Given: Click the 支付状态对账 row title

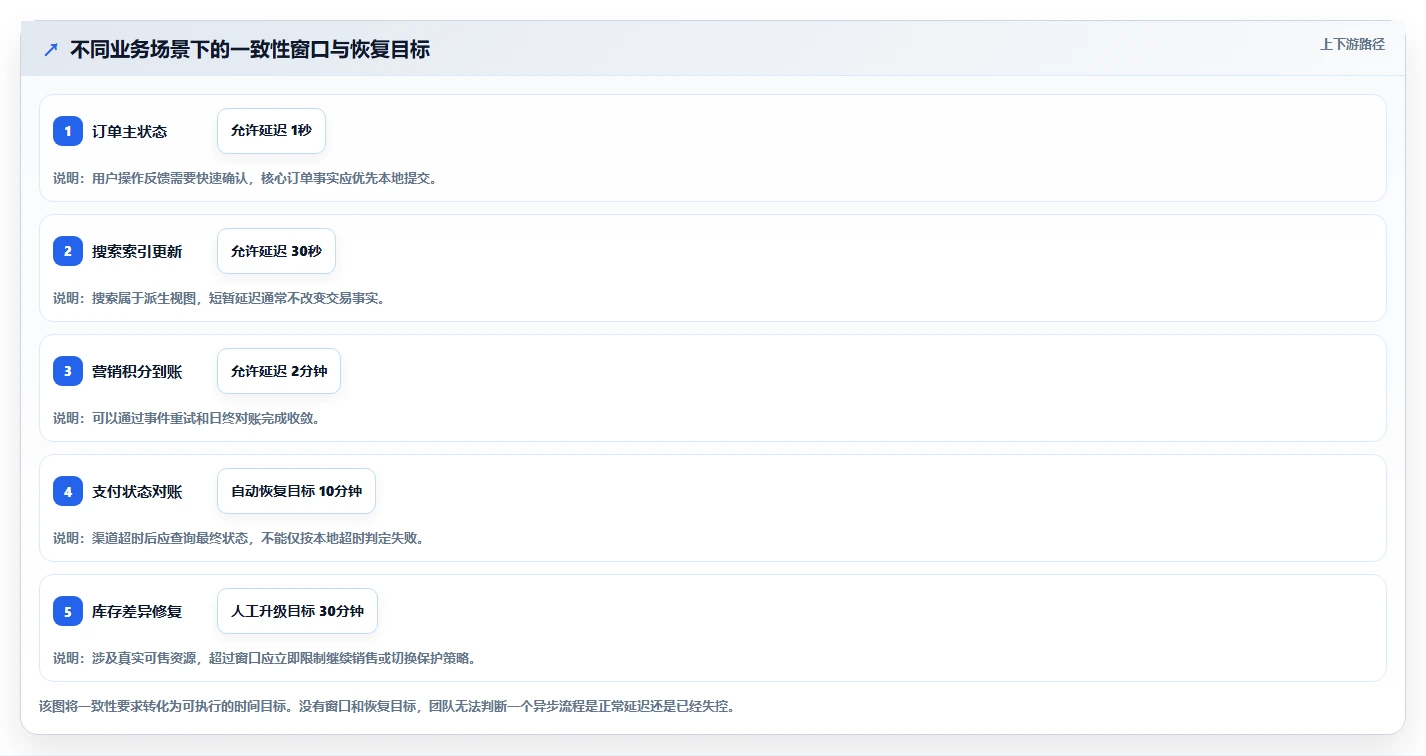Looking at the screenshot, I should [x=137, y=491].
